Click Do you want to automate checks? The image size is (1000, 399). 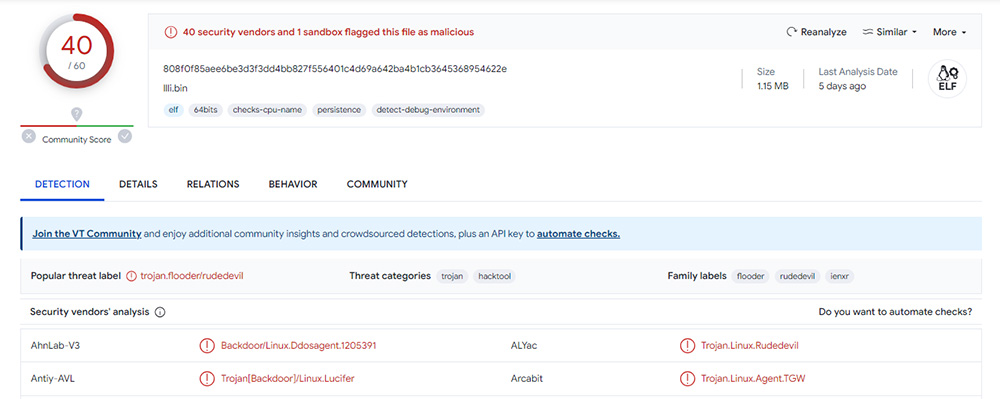895,312
